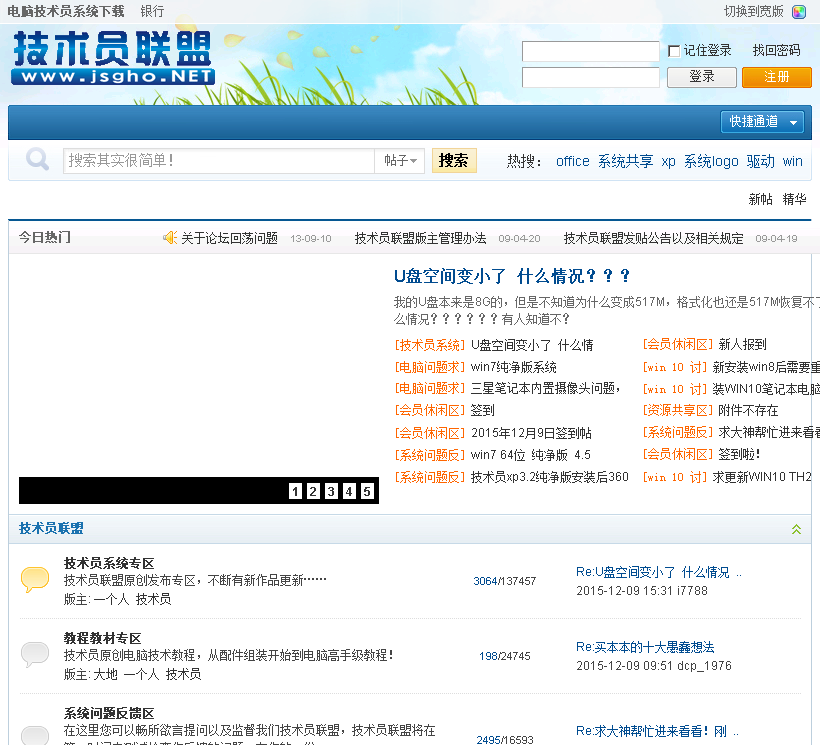Click post count 3064/137457
Image resolution: width=820 pixels, height=745 pixels.
point(505,581)
